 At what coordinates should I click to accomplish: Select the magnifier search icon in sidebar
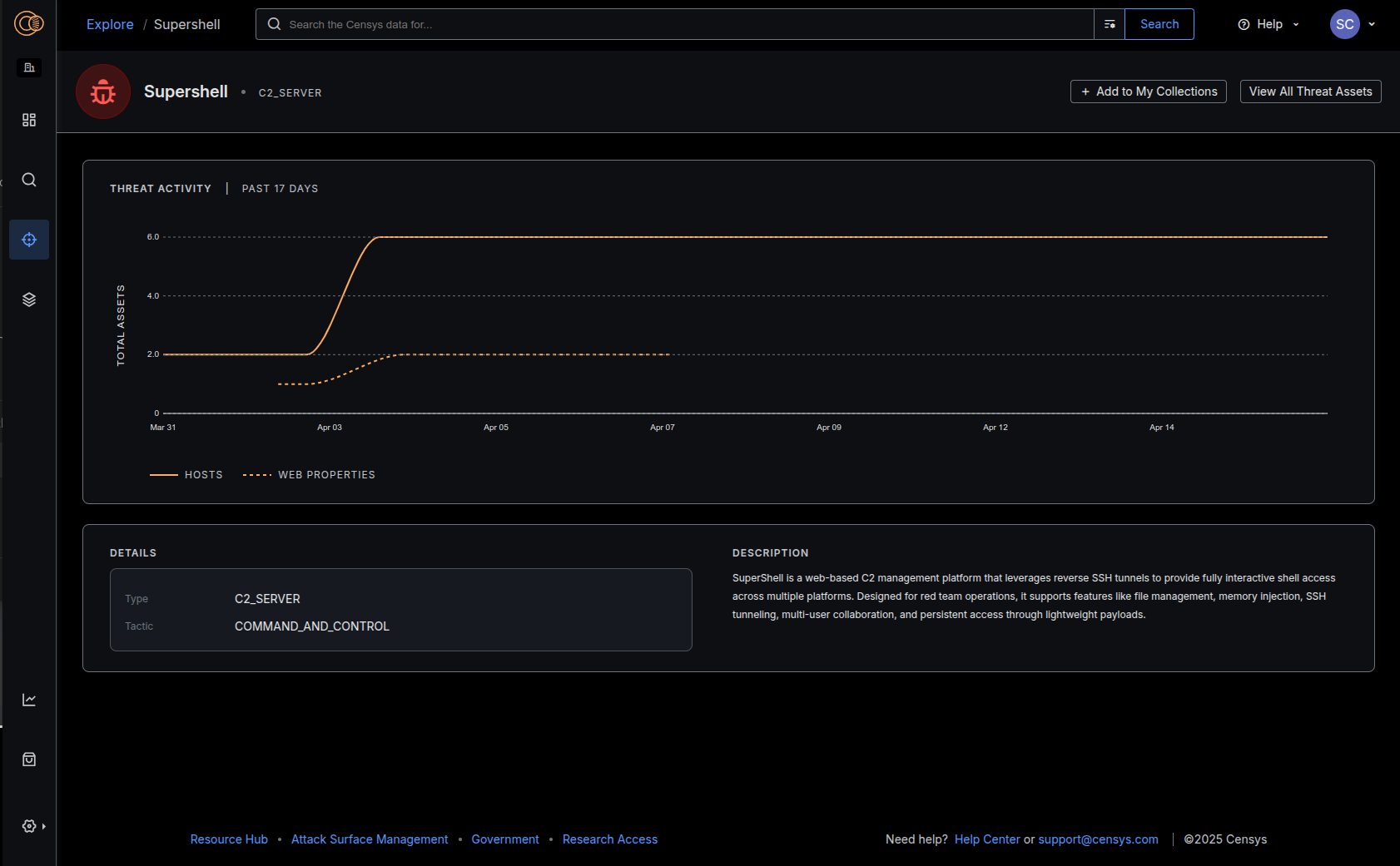point(29,180)
